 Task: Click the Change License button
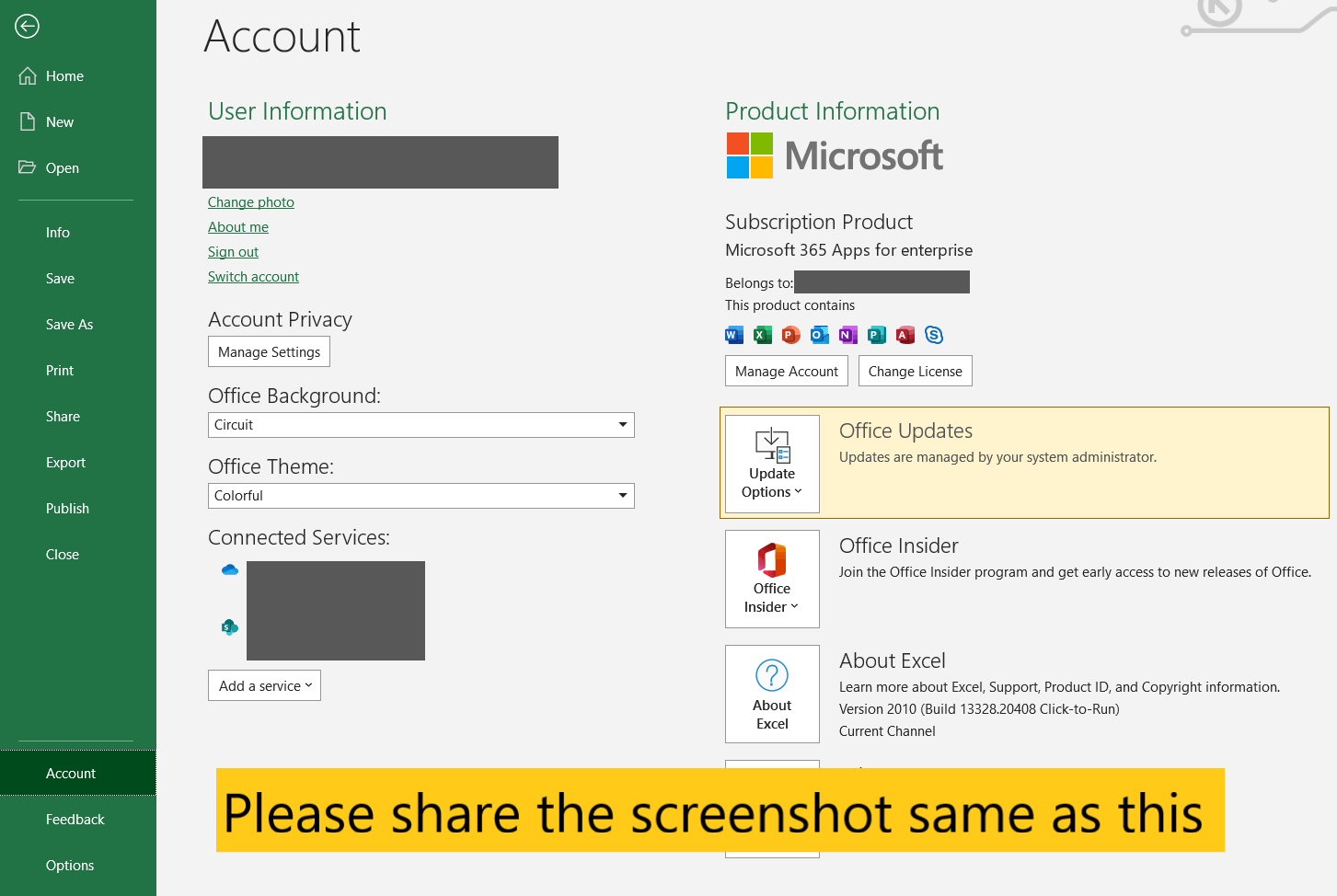pos(916,372)
